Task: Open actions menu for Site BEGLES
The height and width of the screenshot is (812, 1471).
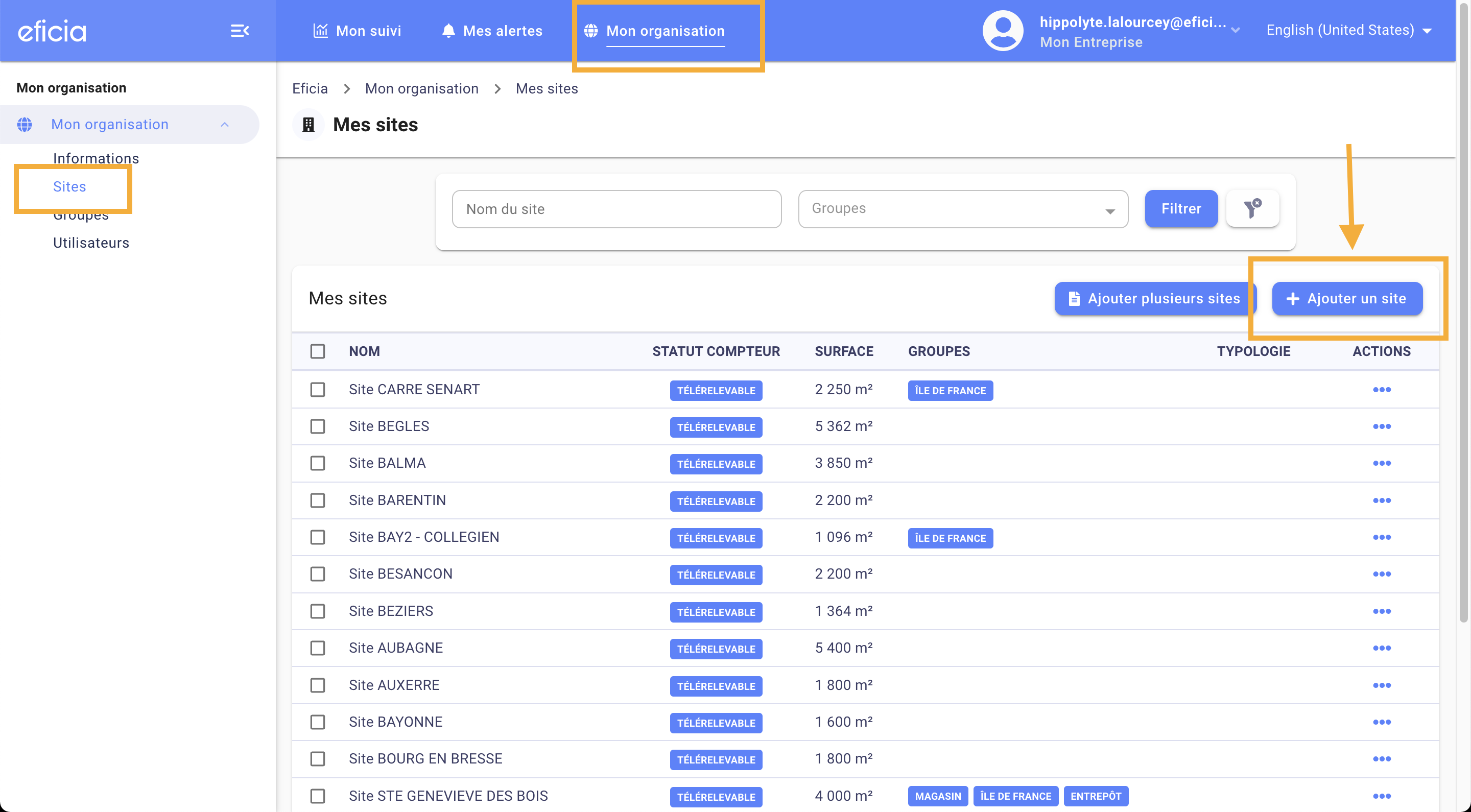Action: pyautogui.click(x=1382, y=426)
